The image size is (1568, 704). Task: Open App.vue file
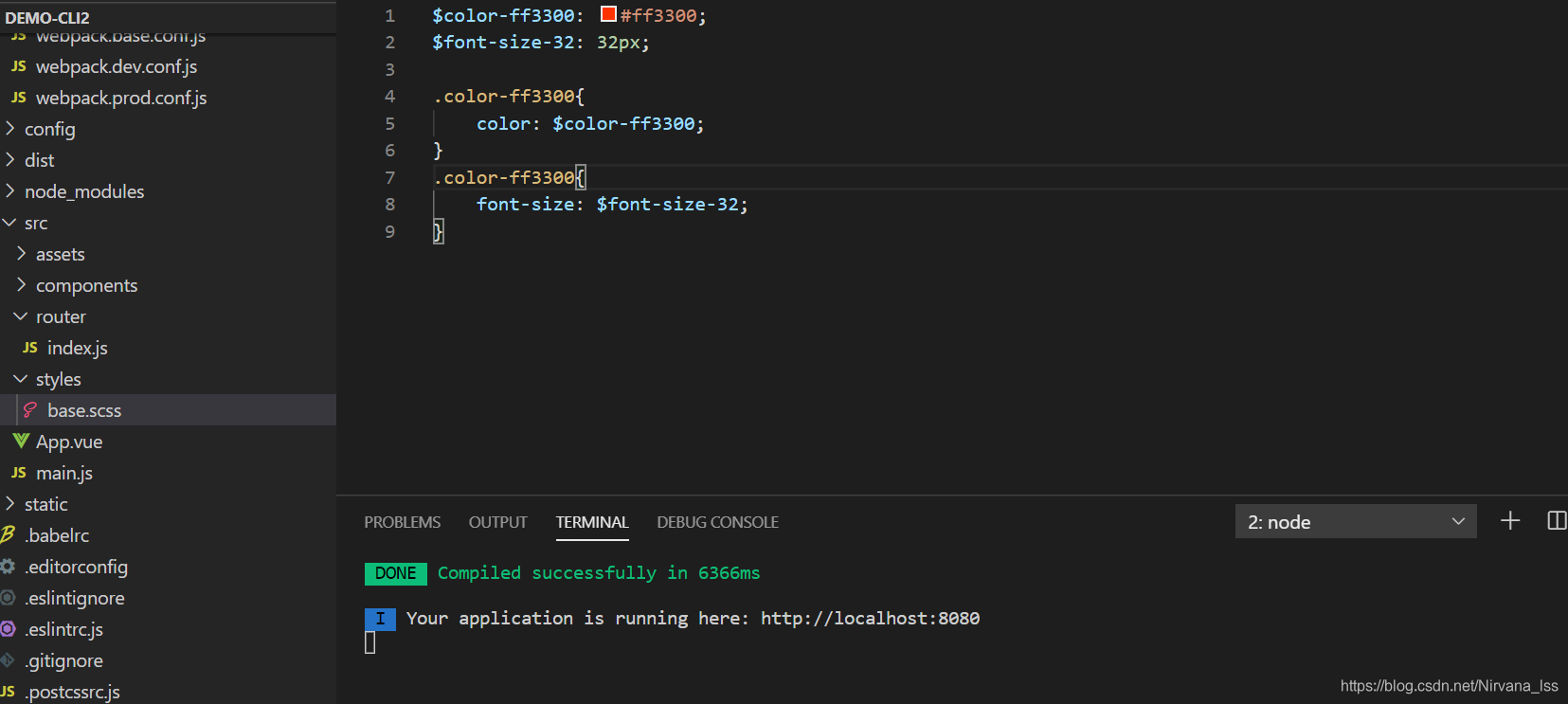pos(69,442)
